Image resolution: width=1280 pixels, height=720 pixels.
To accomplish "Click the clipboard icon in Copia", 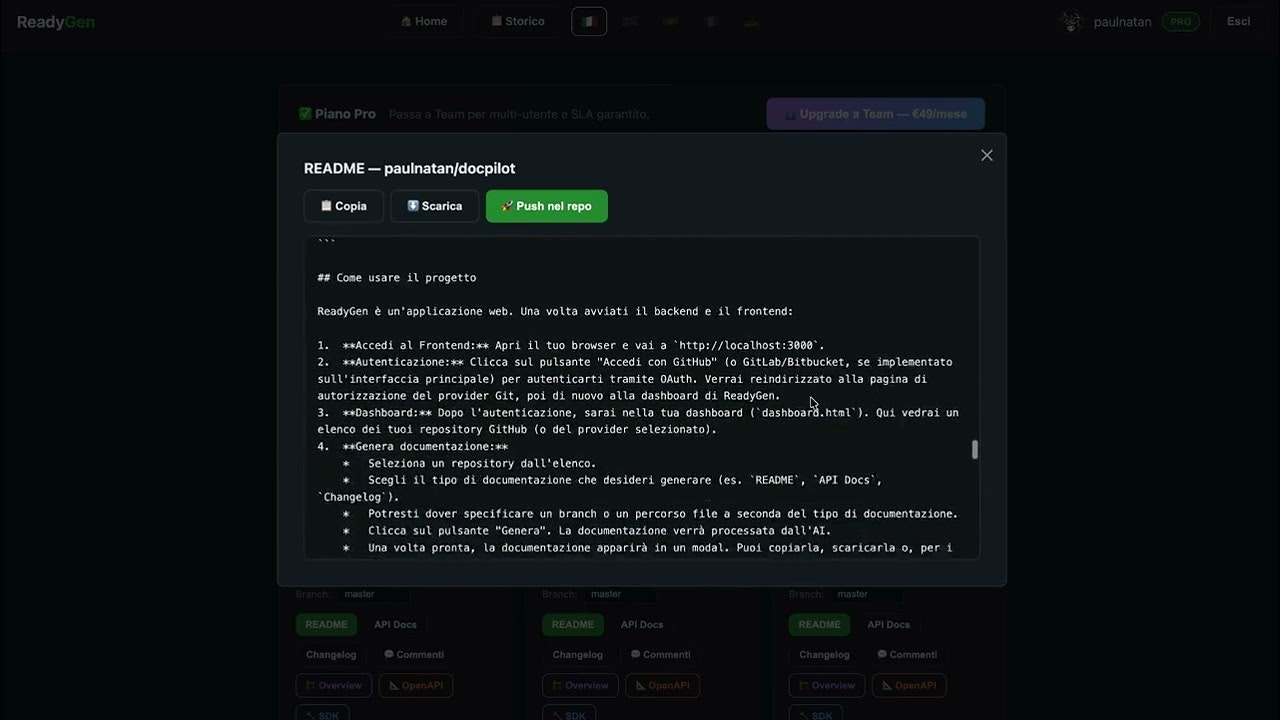I will pos(326,206).
